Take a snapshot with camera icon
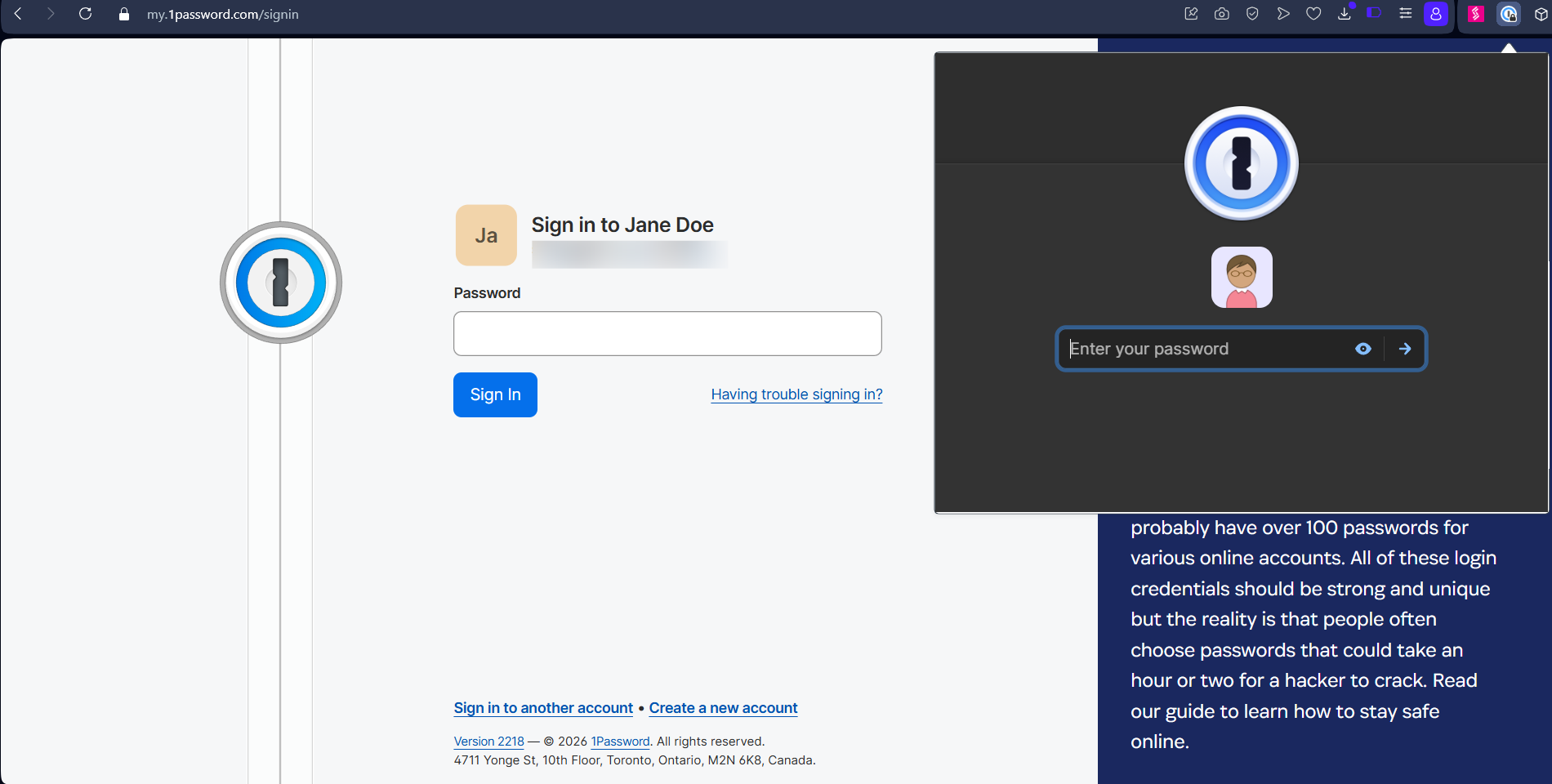 (1222, 14)
